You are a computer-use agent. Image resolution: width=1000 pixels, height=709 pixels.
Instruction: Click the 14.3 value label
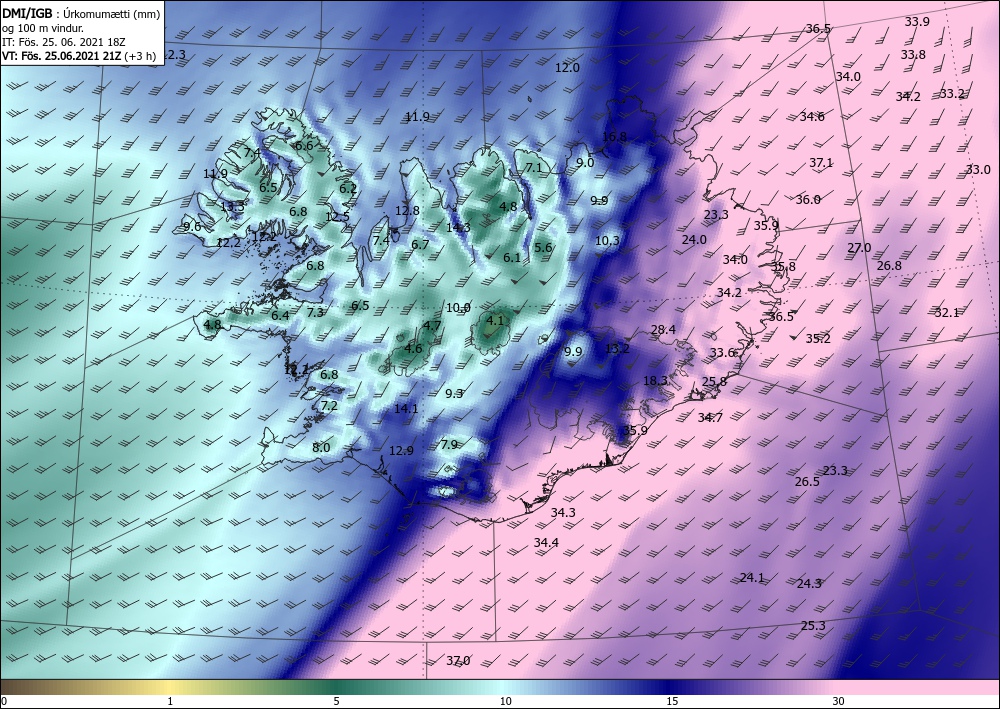pos(458,228)
